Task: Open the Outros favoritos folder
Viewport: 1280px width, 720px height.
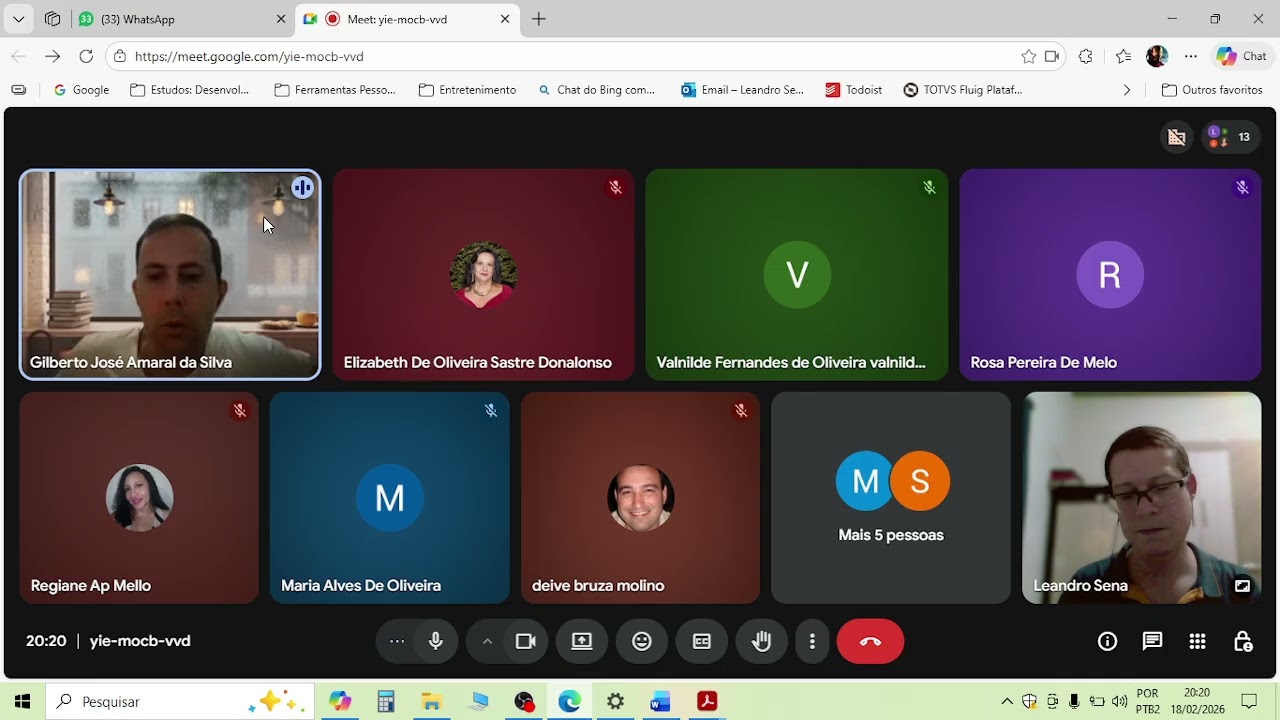Action: tap(1212, 90)
